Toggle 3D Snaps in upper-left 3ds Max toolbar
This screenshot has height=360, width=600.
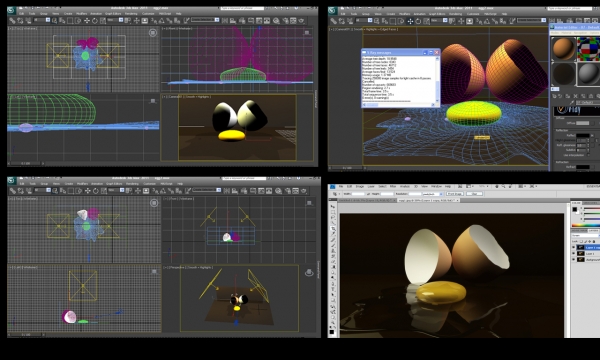(x=154, y=20)
